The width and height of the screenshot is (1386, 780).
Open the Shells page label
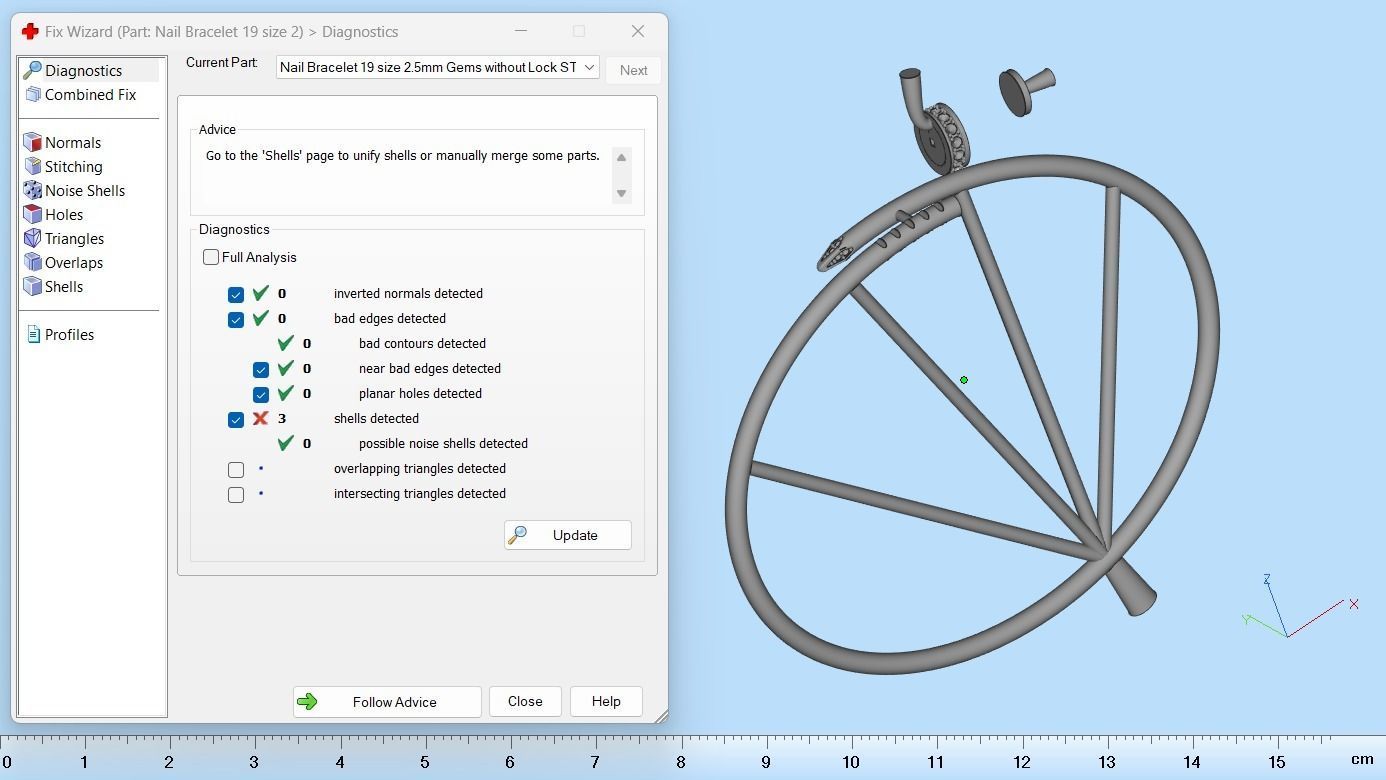[x=63, y=286]
